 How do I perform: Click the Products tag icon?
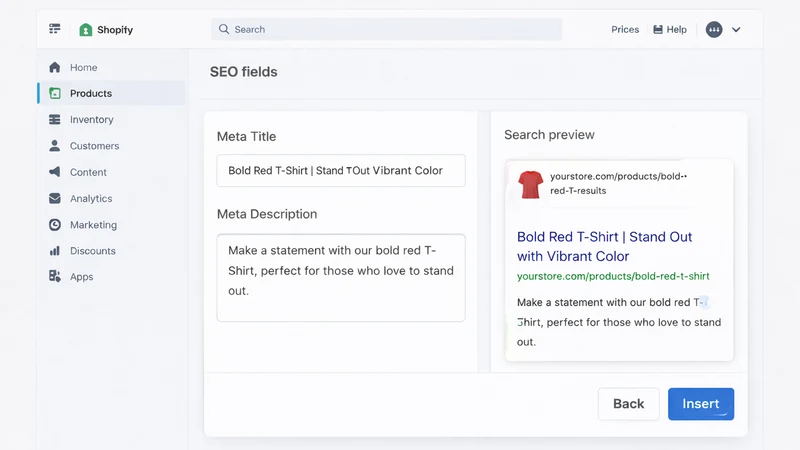pyautogui.click(x=55, y=93)
